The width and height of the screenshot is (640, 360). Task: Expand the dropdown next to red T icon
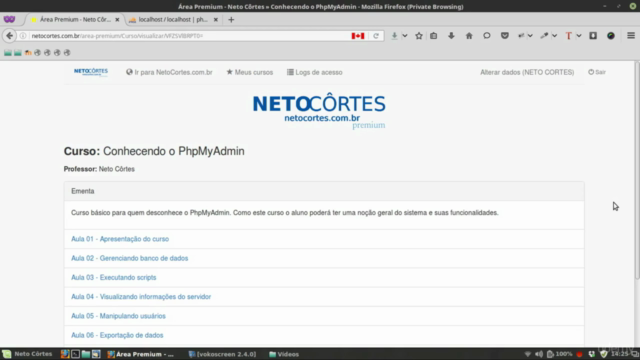[579, 36]
